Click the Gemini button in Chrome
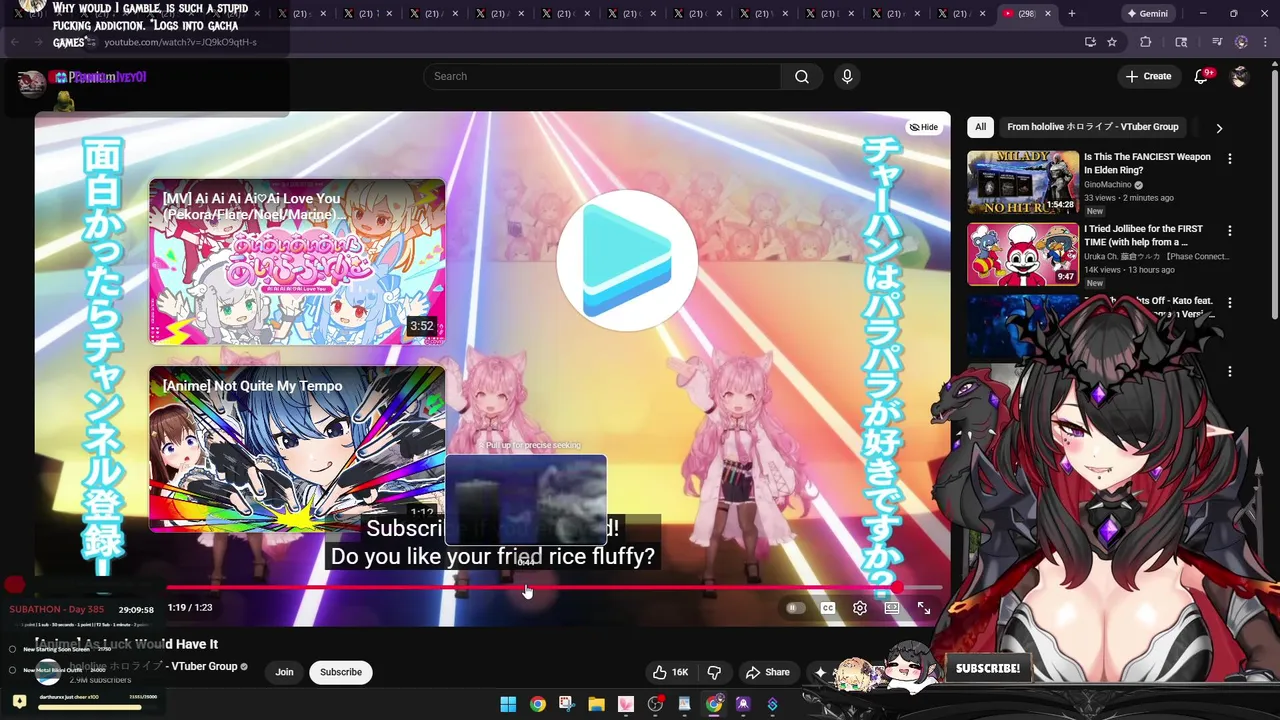 [x=1147, y=14]
